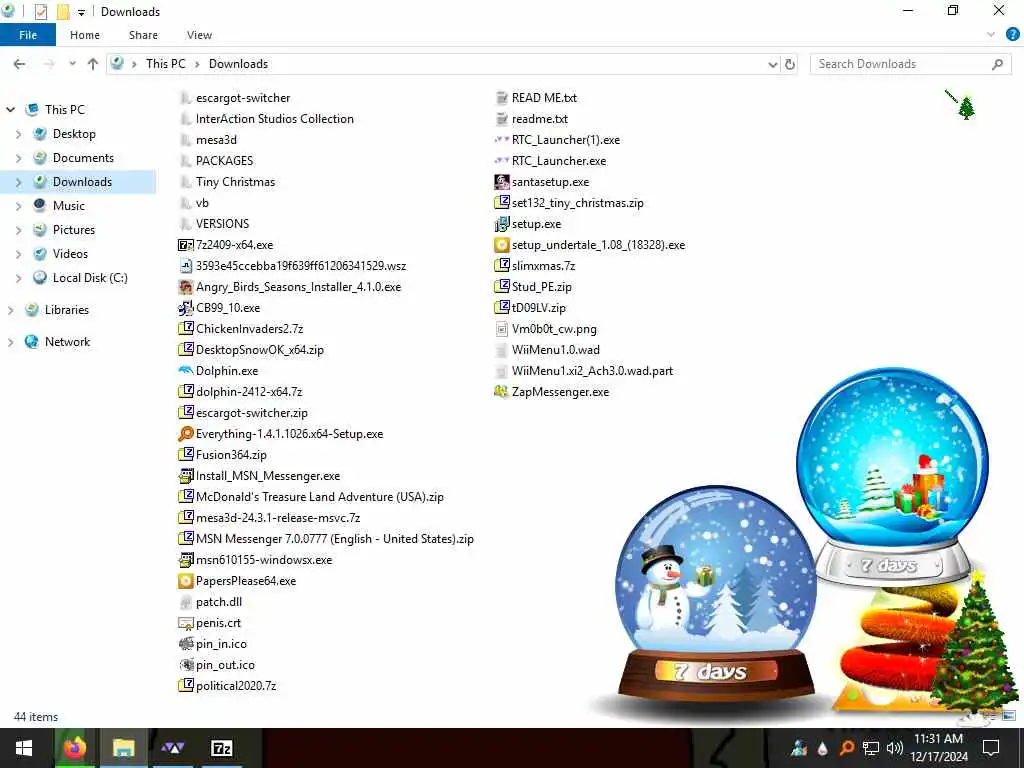Expand the Libraries tree node
Viewport: 1024px width, 768px height.
[x=10, y=310]
